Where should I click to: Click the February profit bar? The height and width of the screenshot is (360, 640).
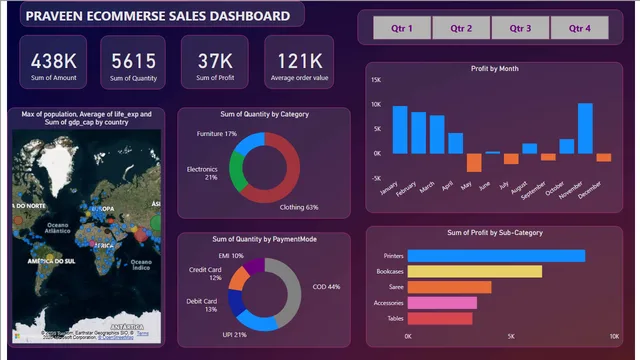(x=418, y=133)
